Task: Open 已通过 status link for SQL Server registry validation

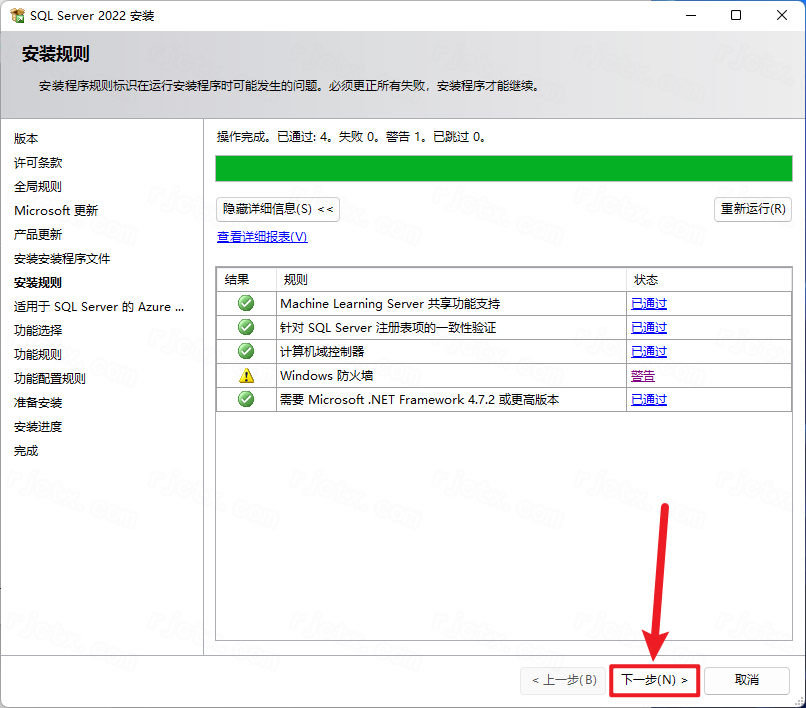Action: [649, 328]
